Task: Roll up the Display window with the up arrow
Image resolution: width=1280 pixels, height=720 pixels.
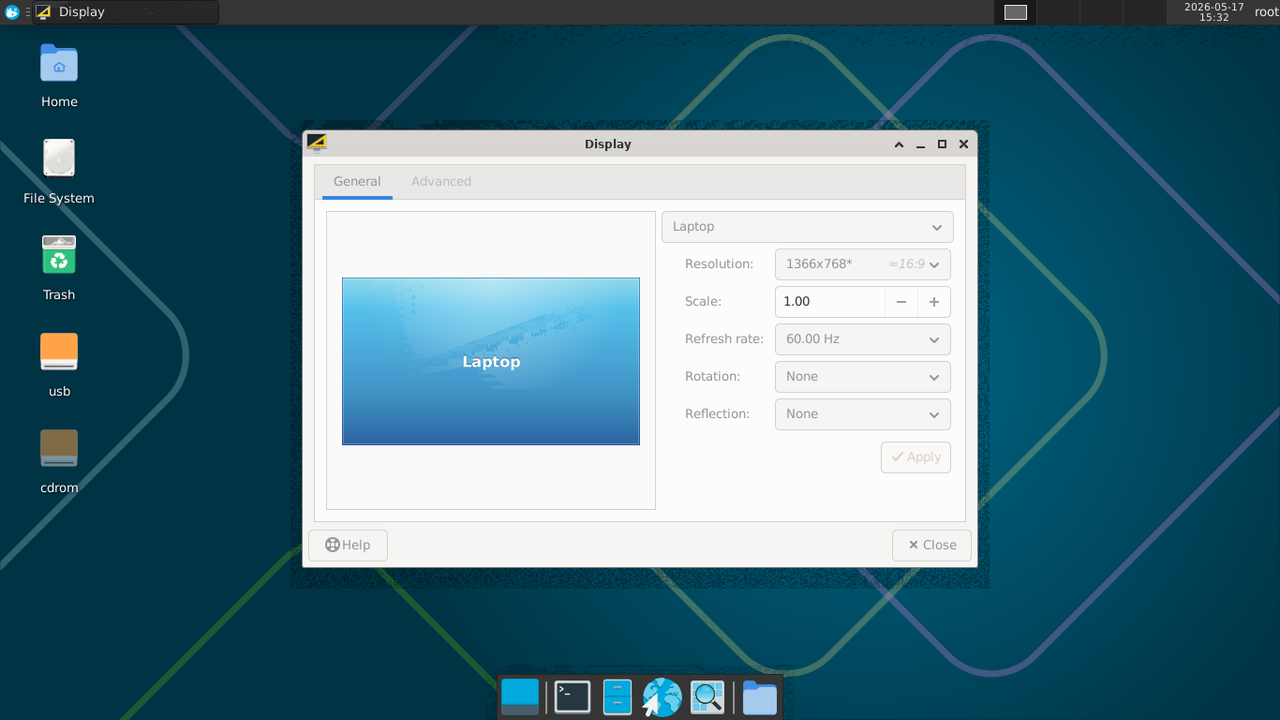Action: [899, 144]
